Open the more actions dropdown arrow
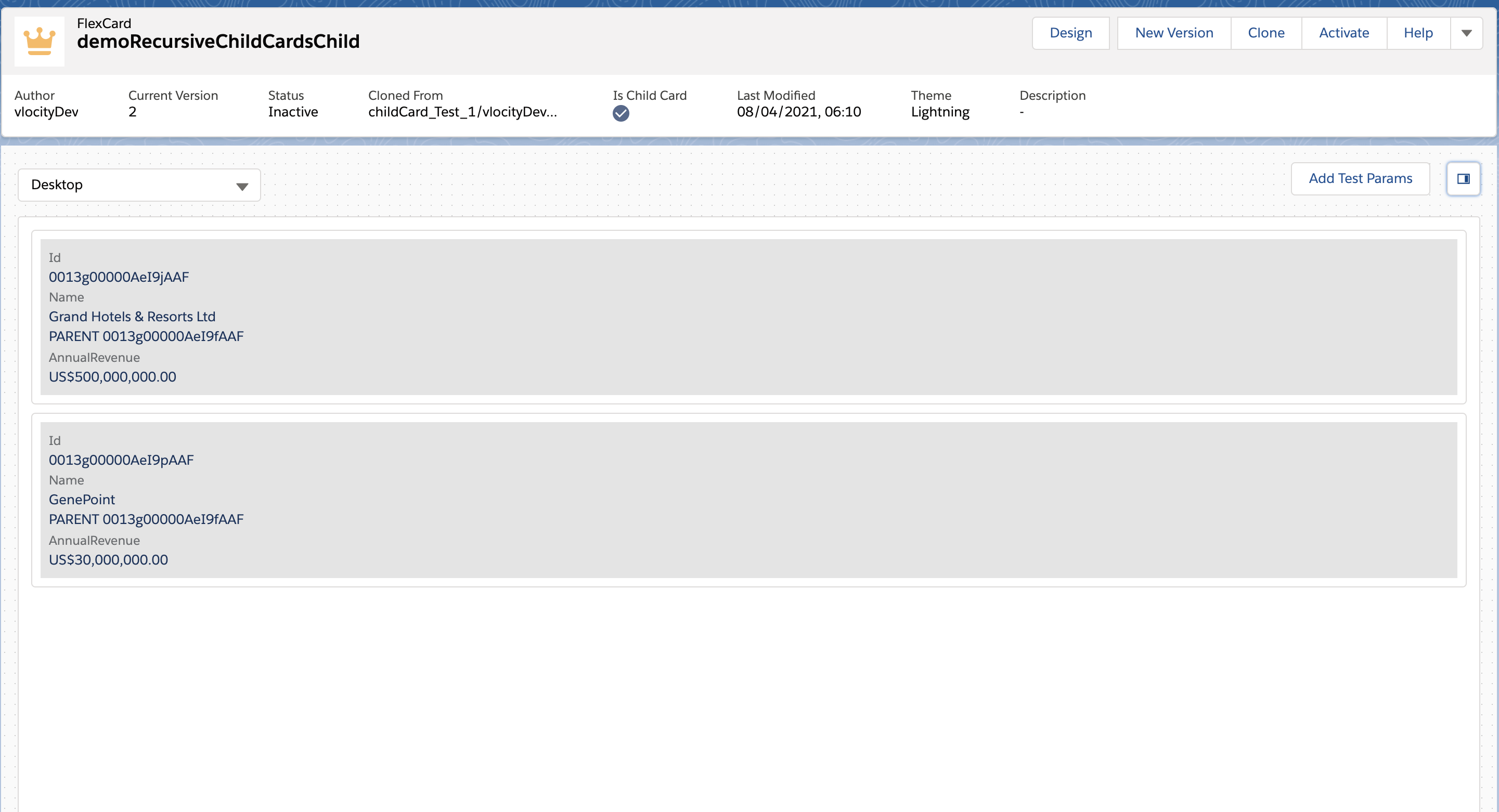This screenshot has height=812, width=1499. click(1466, 33)
